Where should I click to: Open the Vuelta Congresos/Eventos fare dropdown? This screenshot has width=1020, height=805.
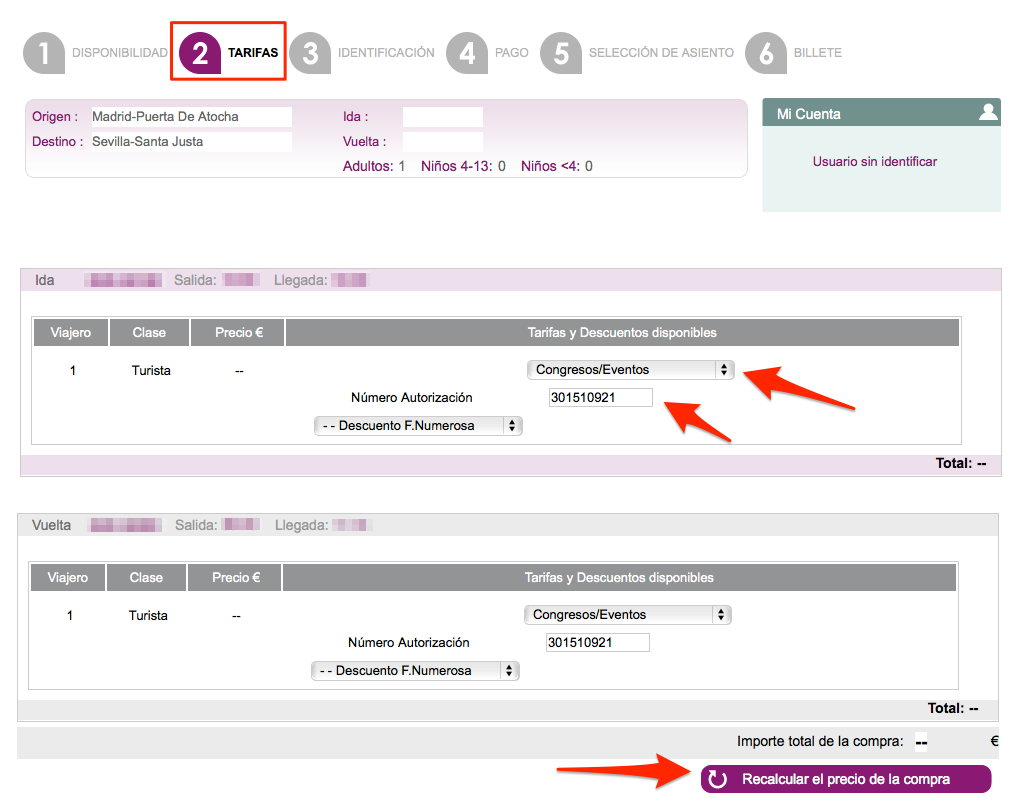coord(627,615)
